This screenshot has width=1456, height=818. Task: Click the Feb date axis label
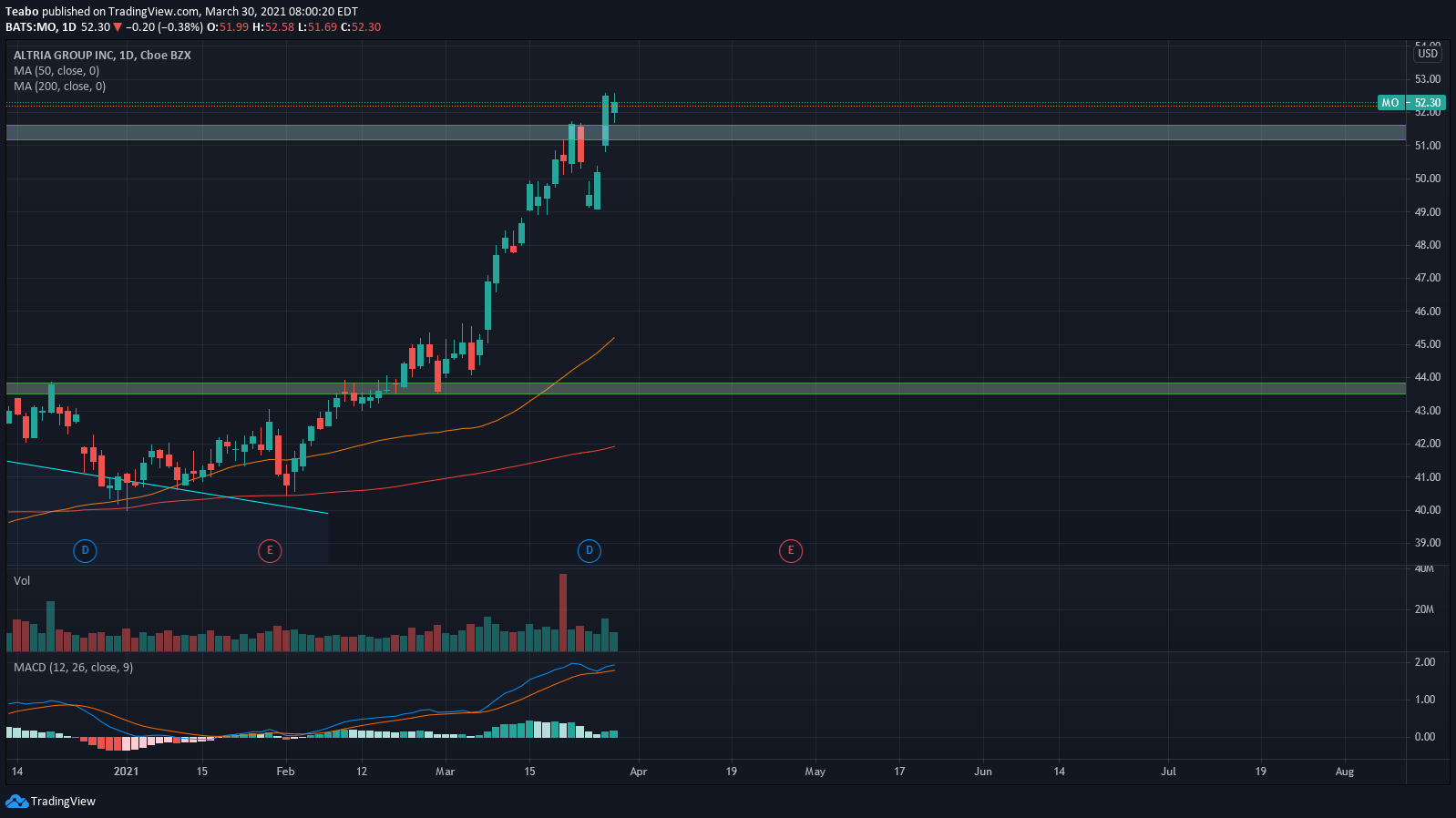coord(285,772)
